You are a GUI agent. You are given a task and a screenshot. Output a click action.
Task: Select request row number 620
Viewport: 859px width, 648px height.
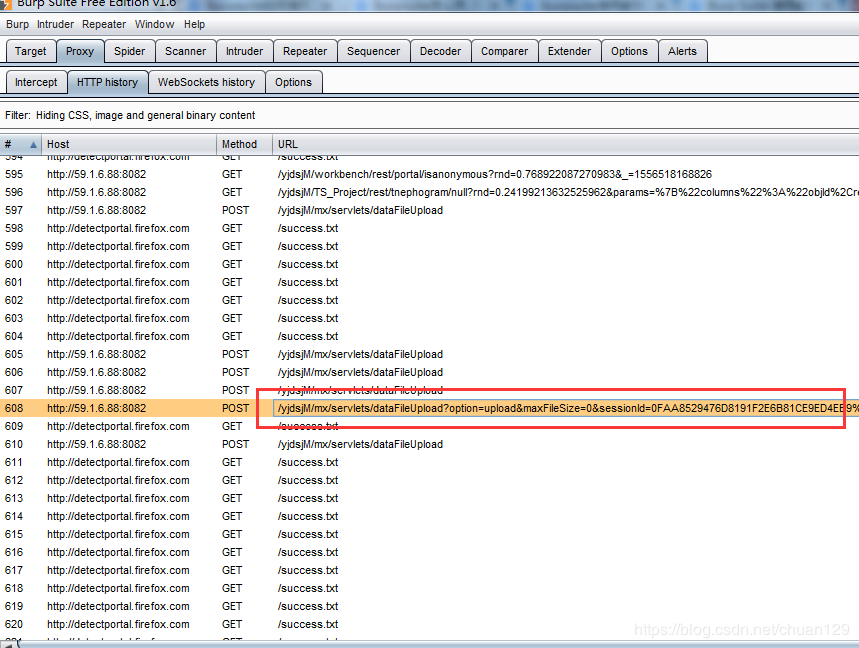click(x=430, y=624)
